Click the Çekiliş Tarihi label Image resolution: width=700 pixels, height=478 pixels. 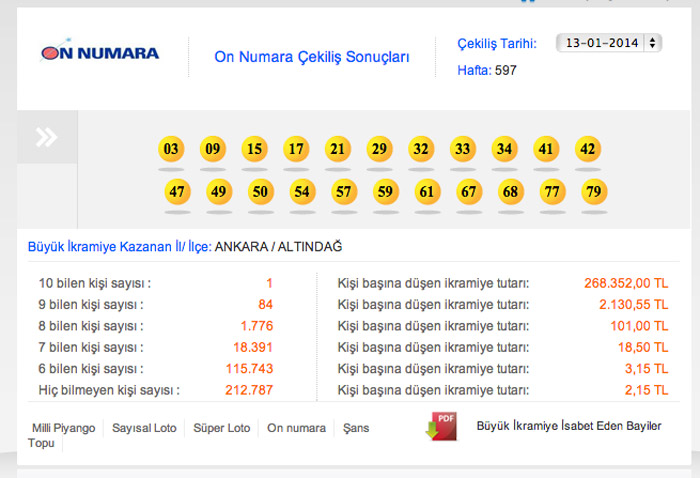pyautogui.click(x=497, y=44)
